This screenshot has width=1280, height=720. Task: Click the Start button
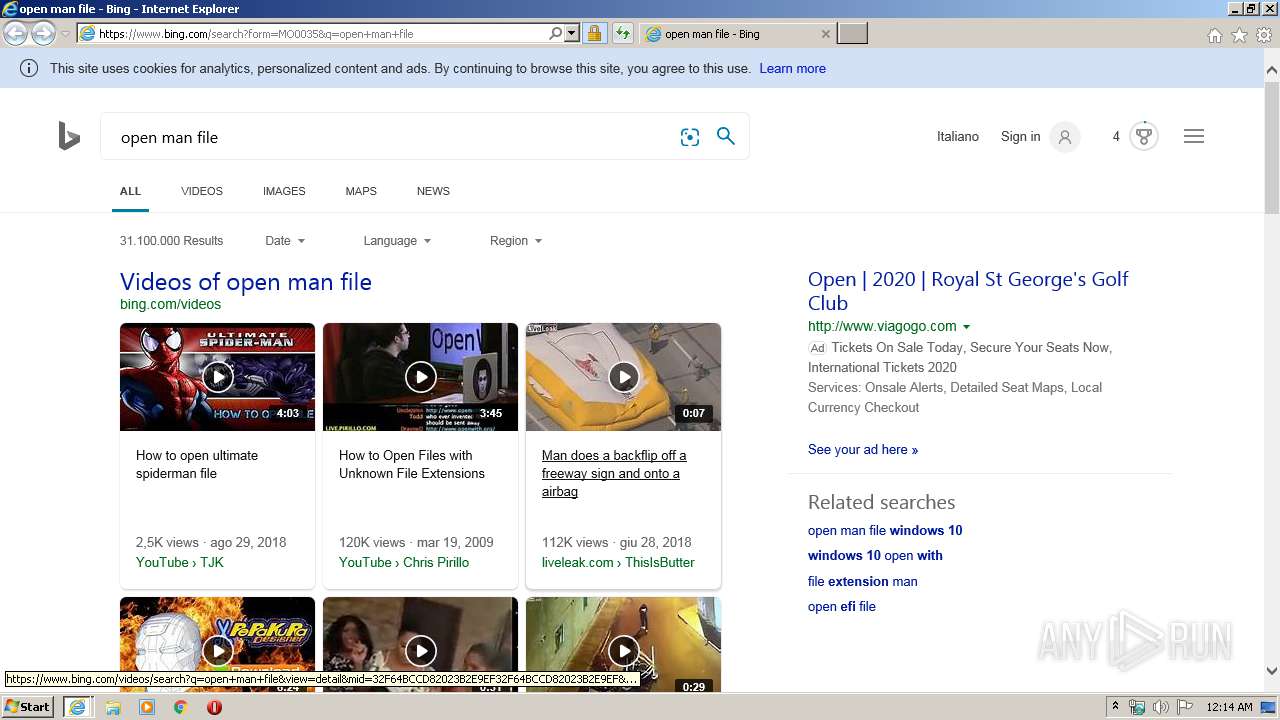coord(27,707)
